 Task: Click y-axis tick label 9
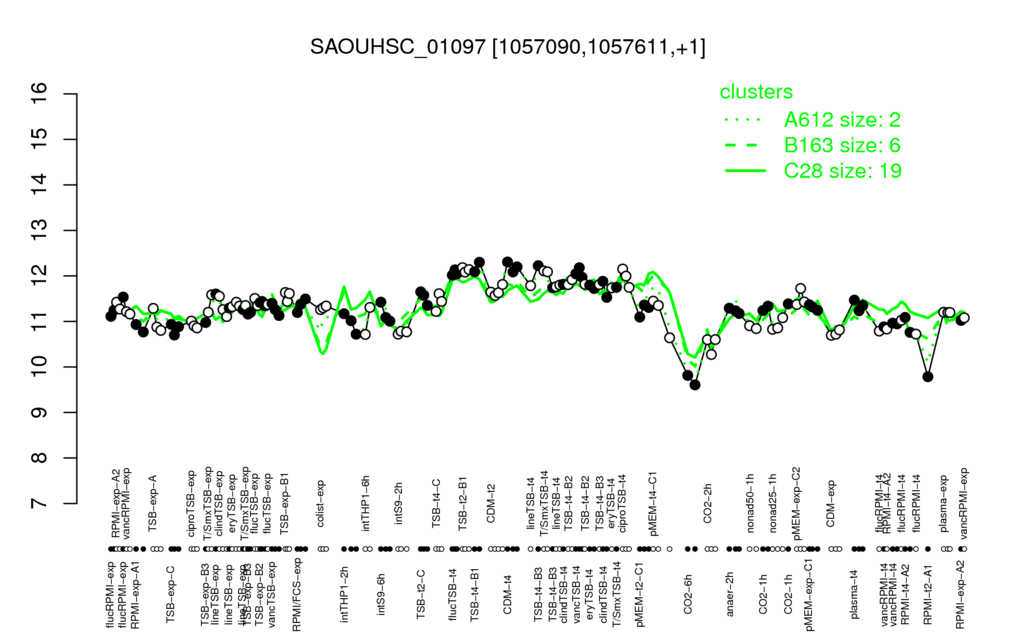tap(39, 413)
